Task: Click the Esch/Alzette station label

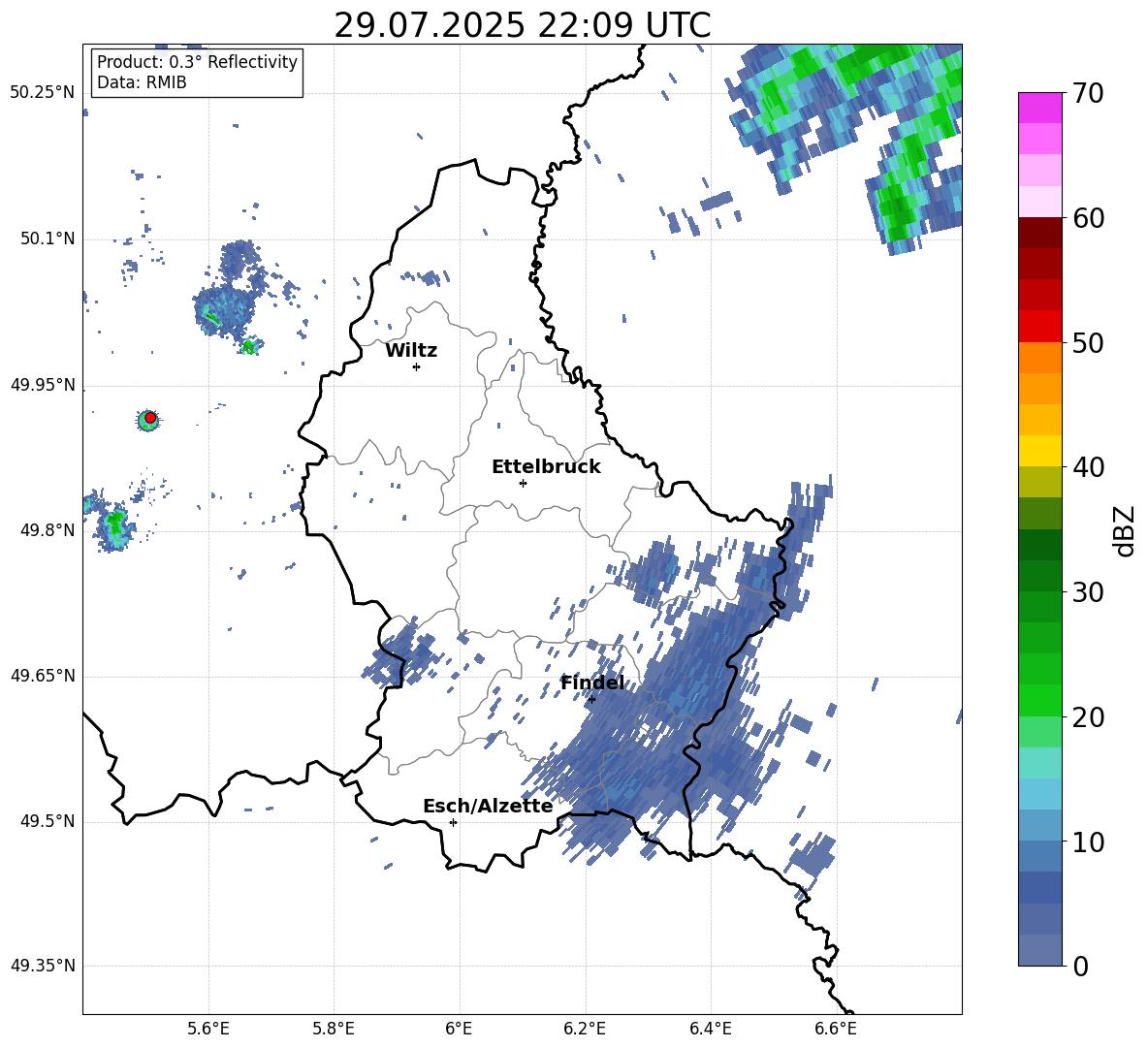Action: tap(488, 806)
